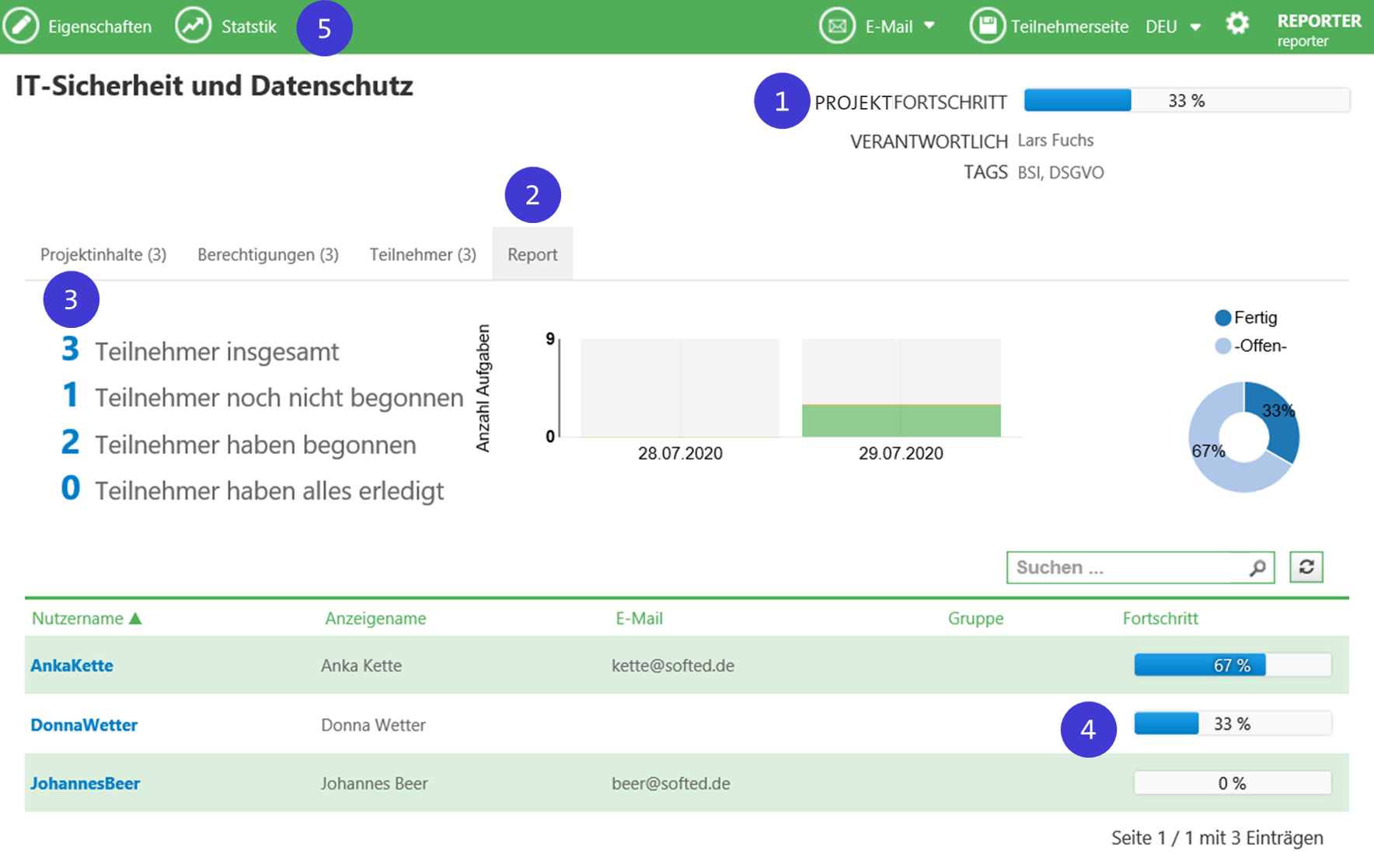Open the Statstik chart icon
Image resolution: width=1374 pixels, height=868 pixels.
pyautogui.click(x=193, y=26)
